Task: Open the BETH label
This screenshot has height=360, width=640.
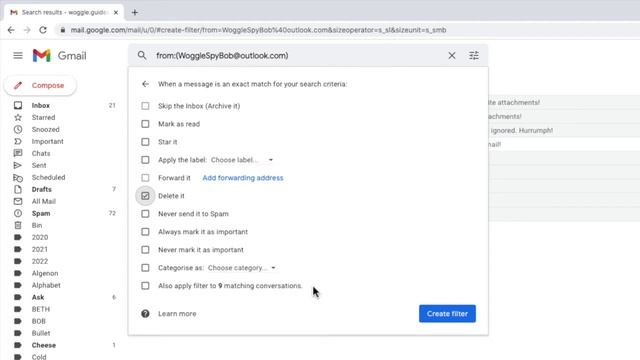Action: (41, 309)
